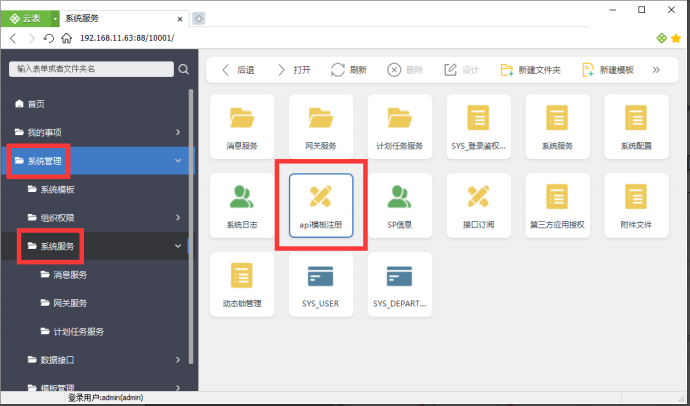The width and height of the screenshot is (690, 406).
Task: Click 打开 toolbar button
Action: tap(294, 70)
